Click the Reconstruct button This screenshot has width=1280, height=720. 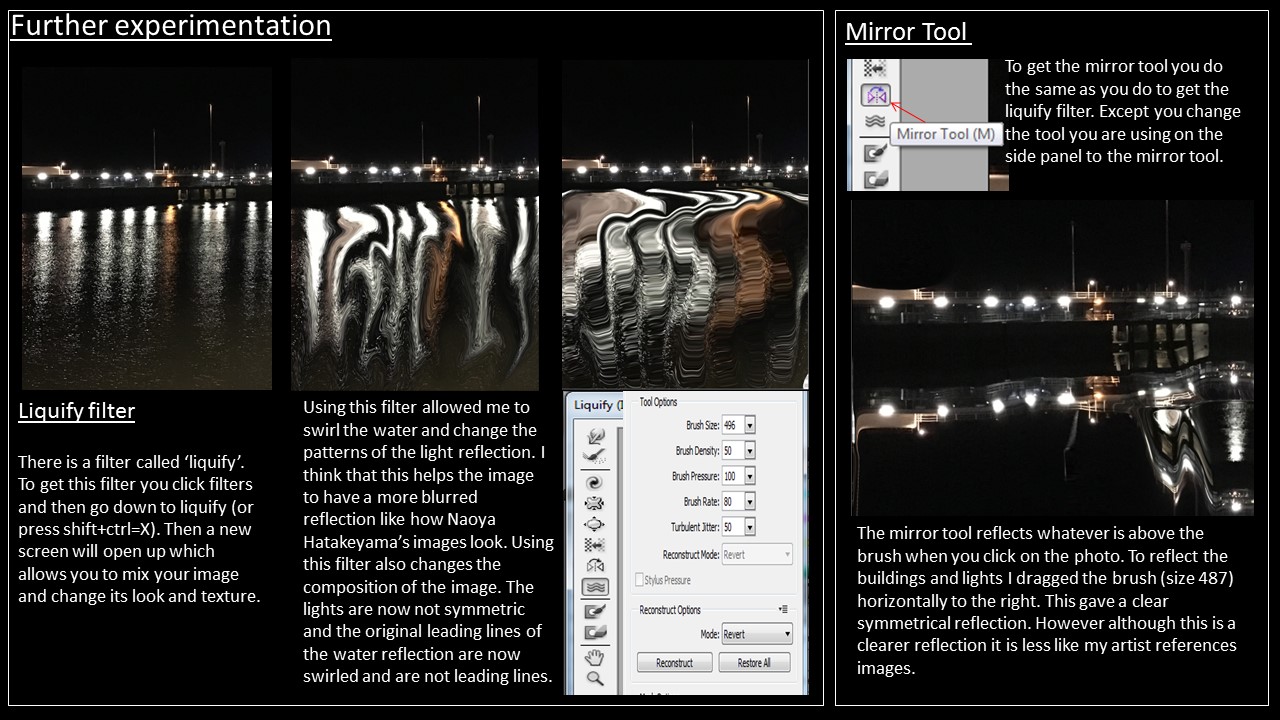674,663
